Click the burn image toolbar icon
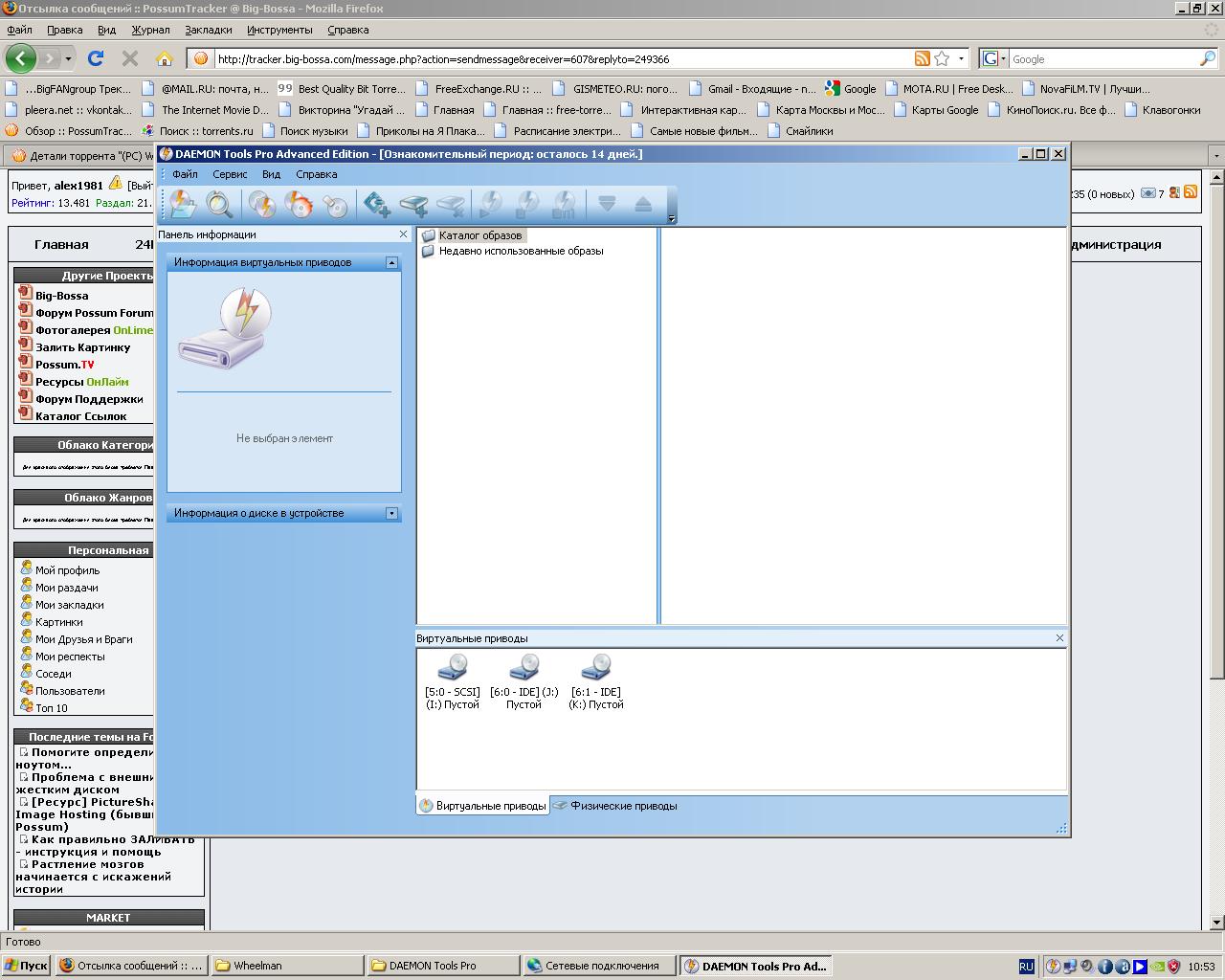This screenshot has width=1225, height=980. 299,204
